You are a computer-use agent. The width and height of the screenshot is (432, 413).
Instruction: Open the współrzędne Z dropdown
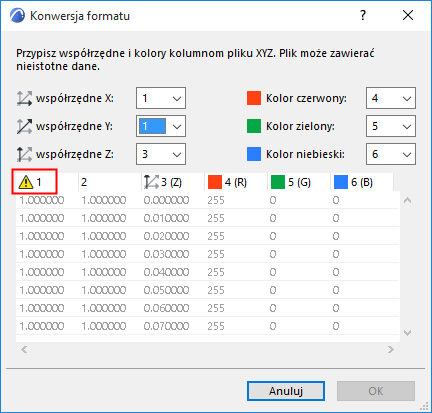[x=161, y=154]
